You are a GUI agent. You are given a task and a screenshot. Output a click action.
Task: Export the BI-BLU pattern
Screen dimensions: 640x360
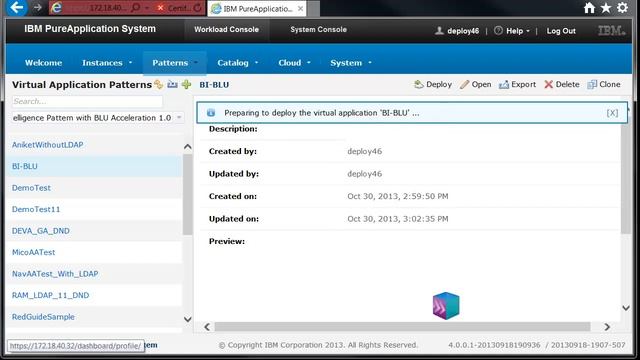pos(517,84)
